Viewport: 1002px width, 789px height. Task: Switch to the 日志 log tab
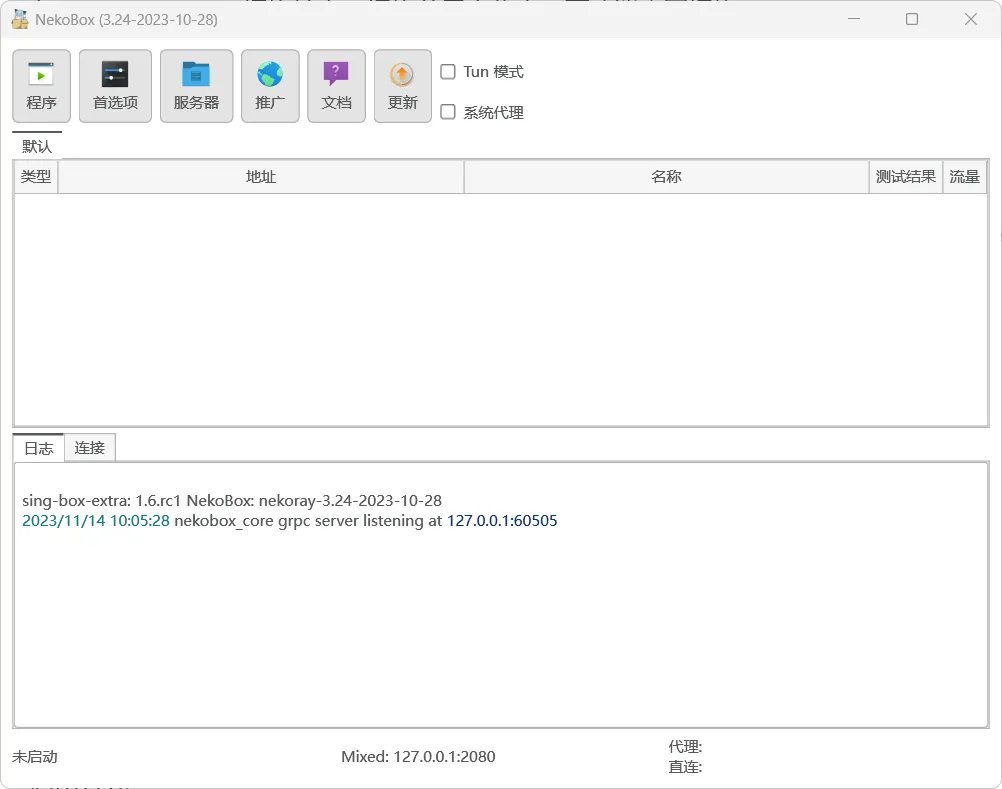coord(38,448)
